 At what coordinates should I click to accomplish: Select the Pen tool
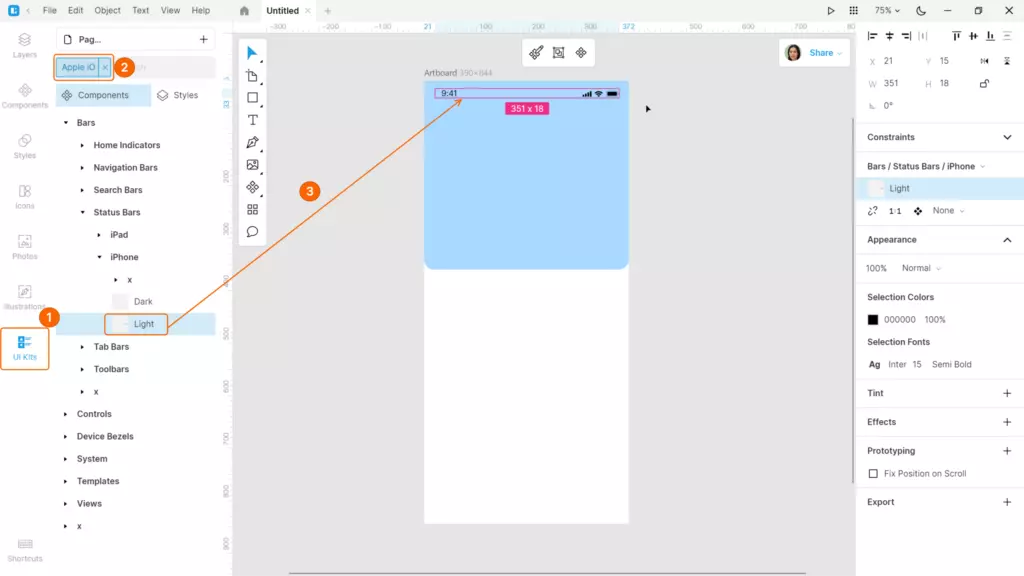point(252,142)
